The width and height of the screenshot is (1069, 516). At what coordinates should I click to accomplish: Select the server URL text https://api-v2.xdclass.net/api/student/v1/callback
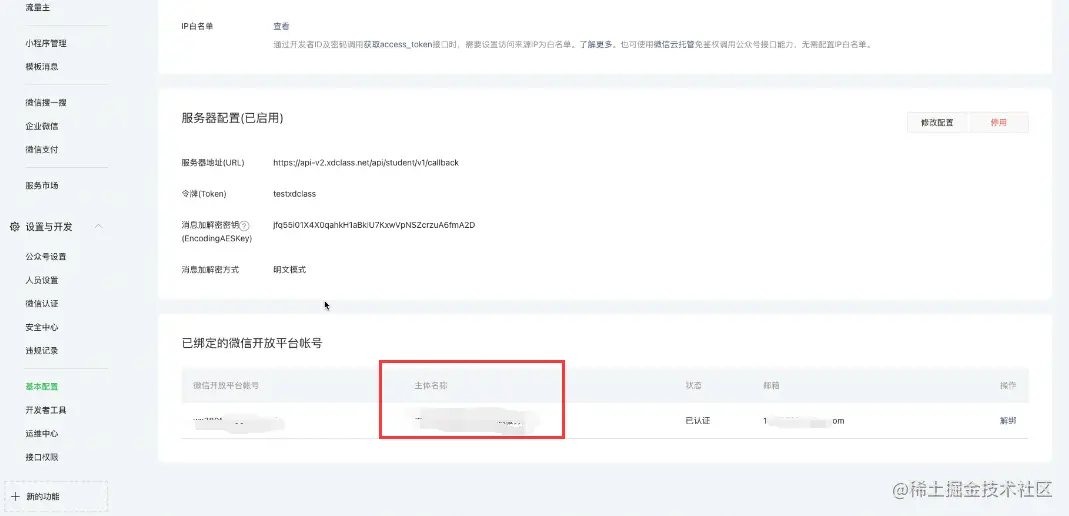click(366, 163)
